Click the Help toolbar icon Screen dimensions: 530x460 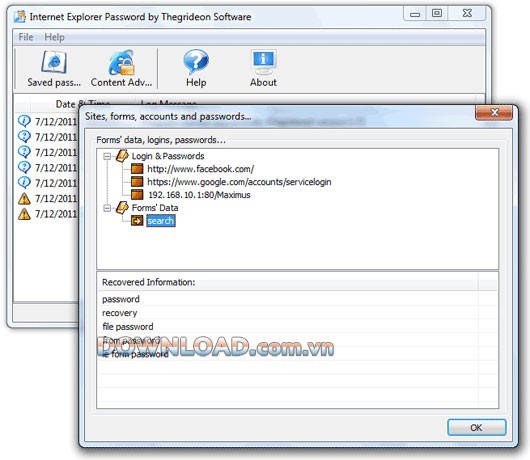point(196,69)
